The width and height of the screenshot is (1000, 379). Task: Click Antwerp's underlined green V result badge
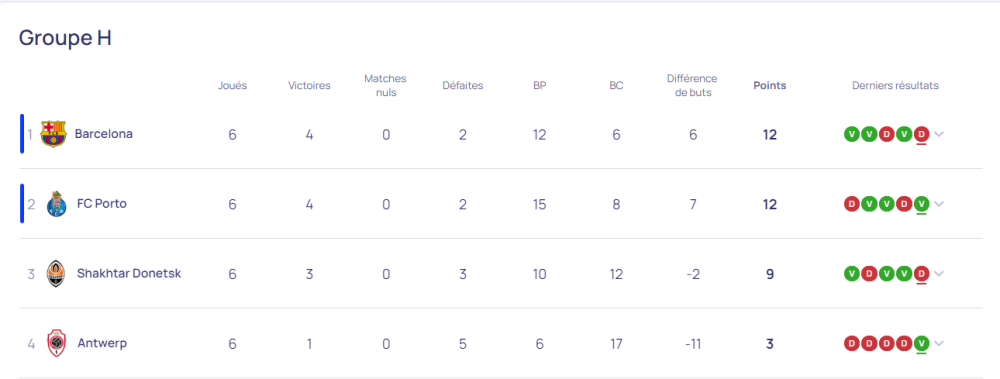[x=920, y=343]
